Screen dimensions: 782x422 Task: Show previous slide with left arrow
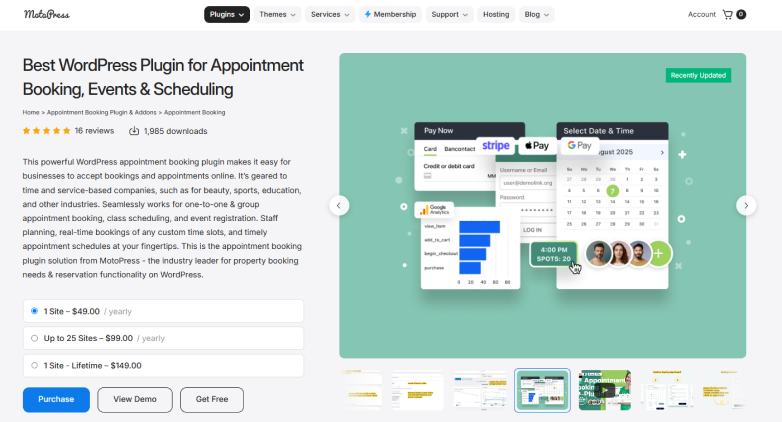pyautogui.click(x=339, y=206)
